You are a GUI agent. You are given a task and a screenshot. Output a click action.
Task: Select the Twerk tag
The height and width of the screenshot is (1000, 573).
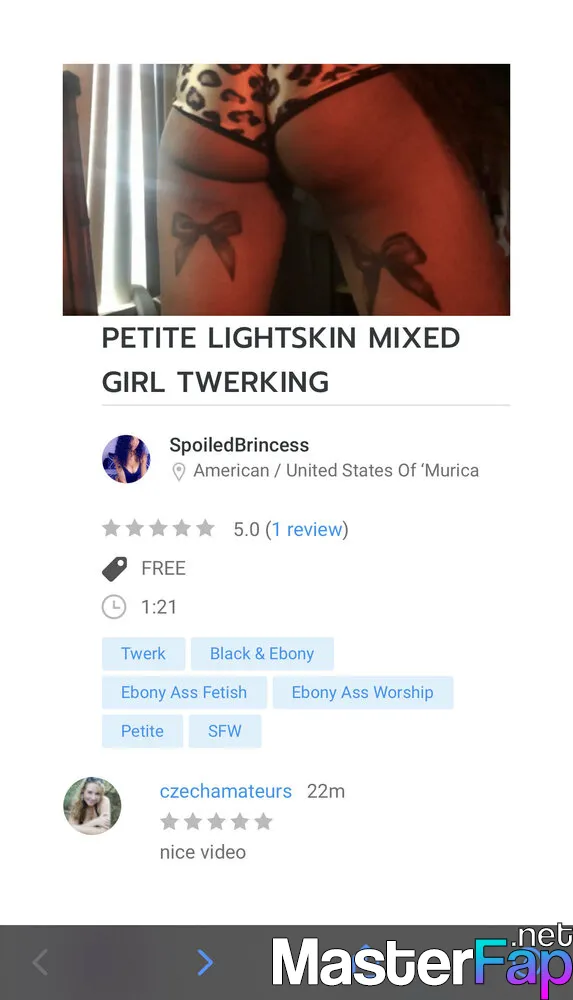(144, 654)
